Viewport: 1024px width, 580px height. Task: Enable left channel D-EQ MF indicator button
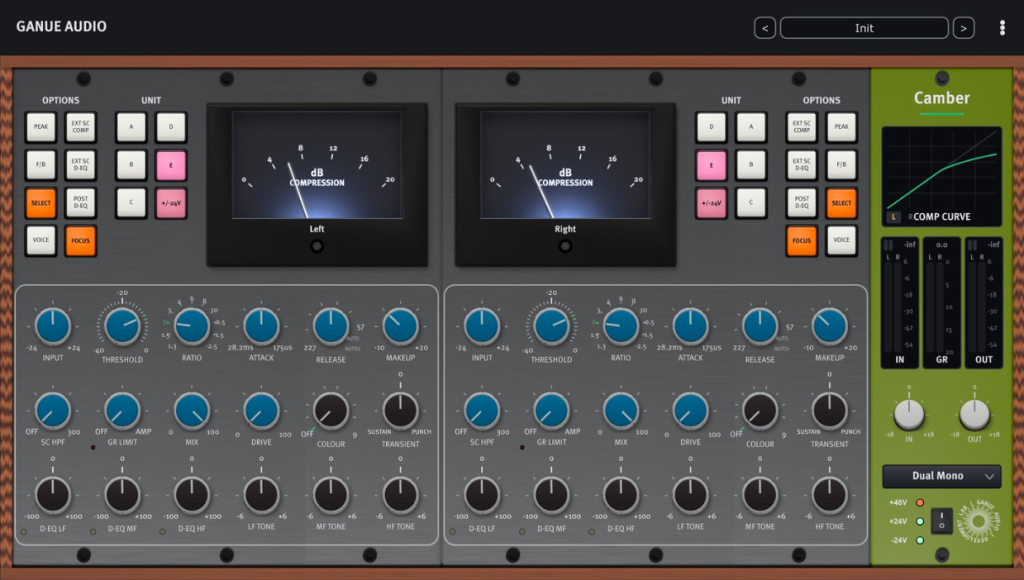coord(93,532)
